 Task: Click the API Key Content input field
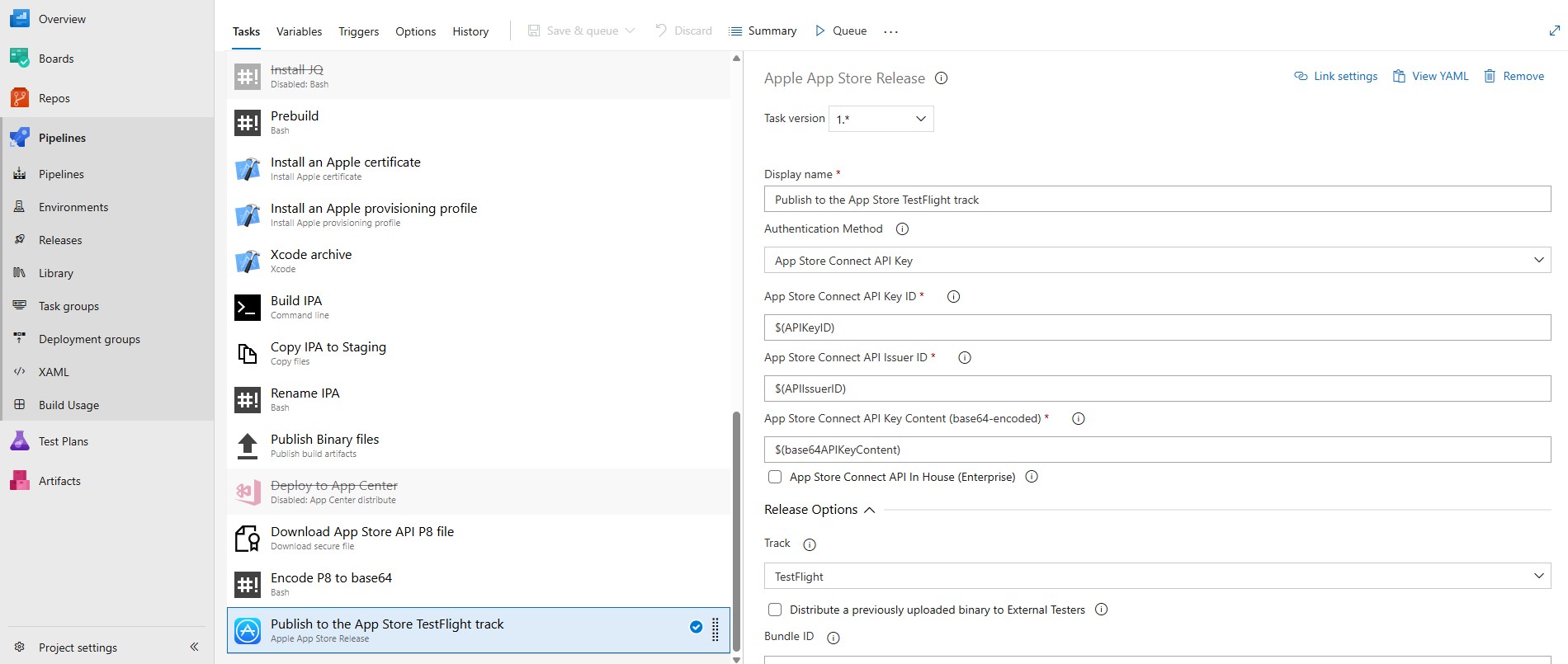[x=1157, y=449]
